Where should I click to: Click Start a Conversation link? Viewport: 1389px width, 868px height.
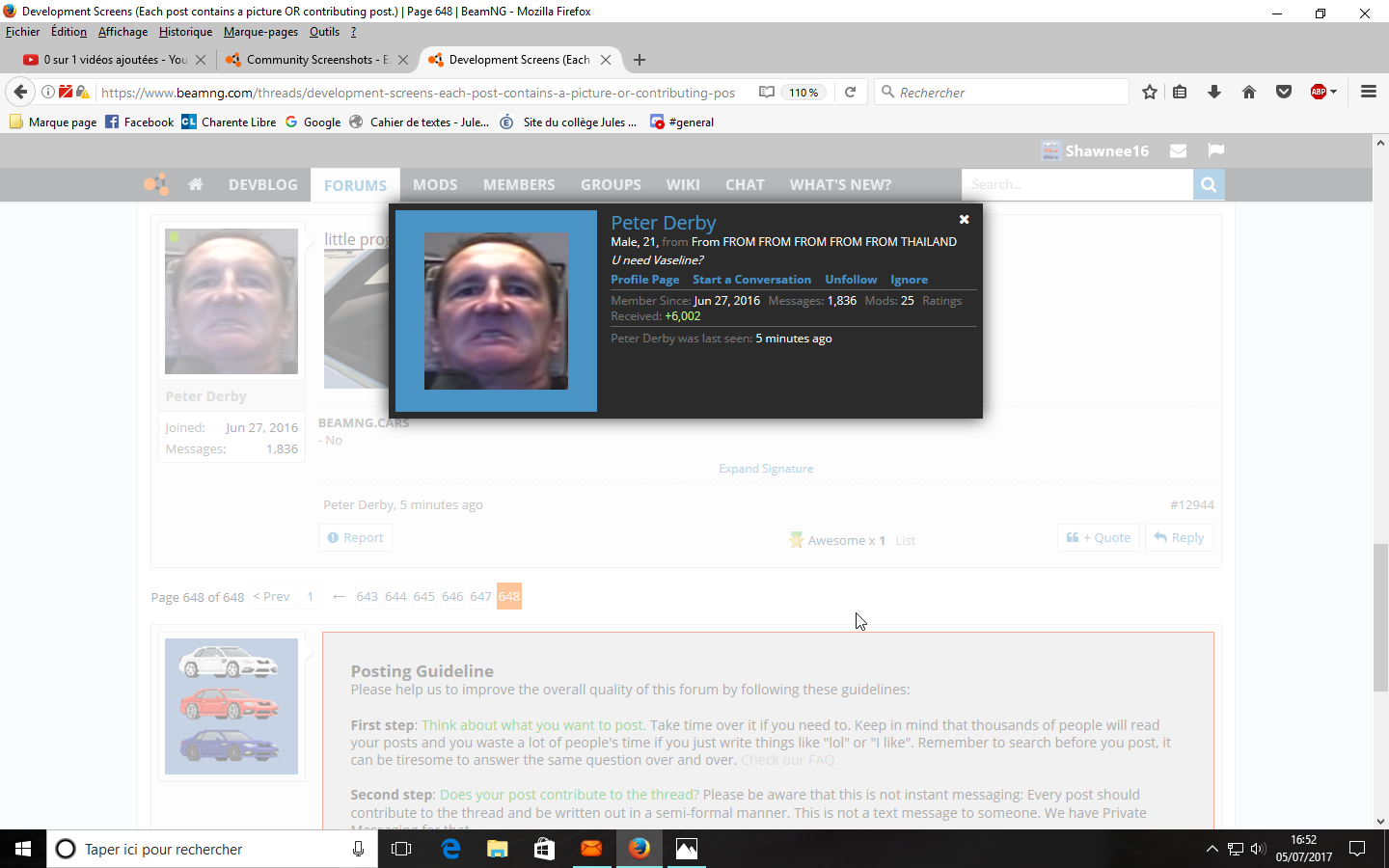(751, 280)
